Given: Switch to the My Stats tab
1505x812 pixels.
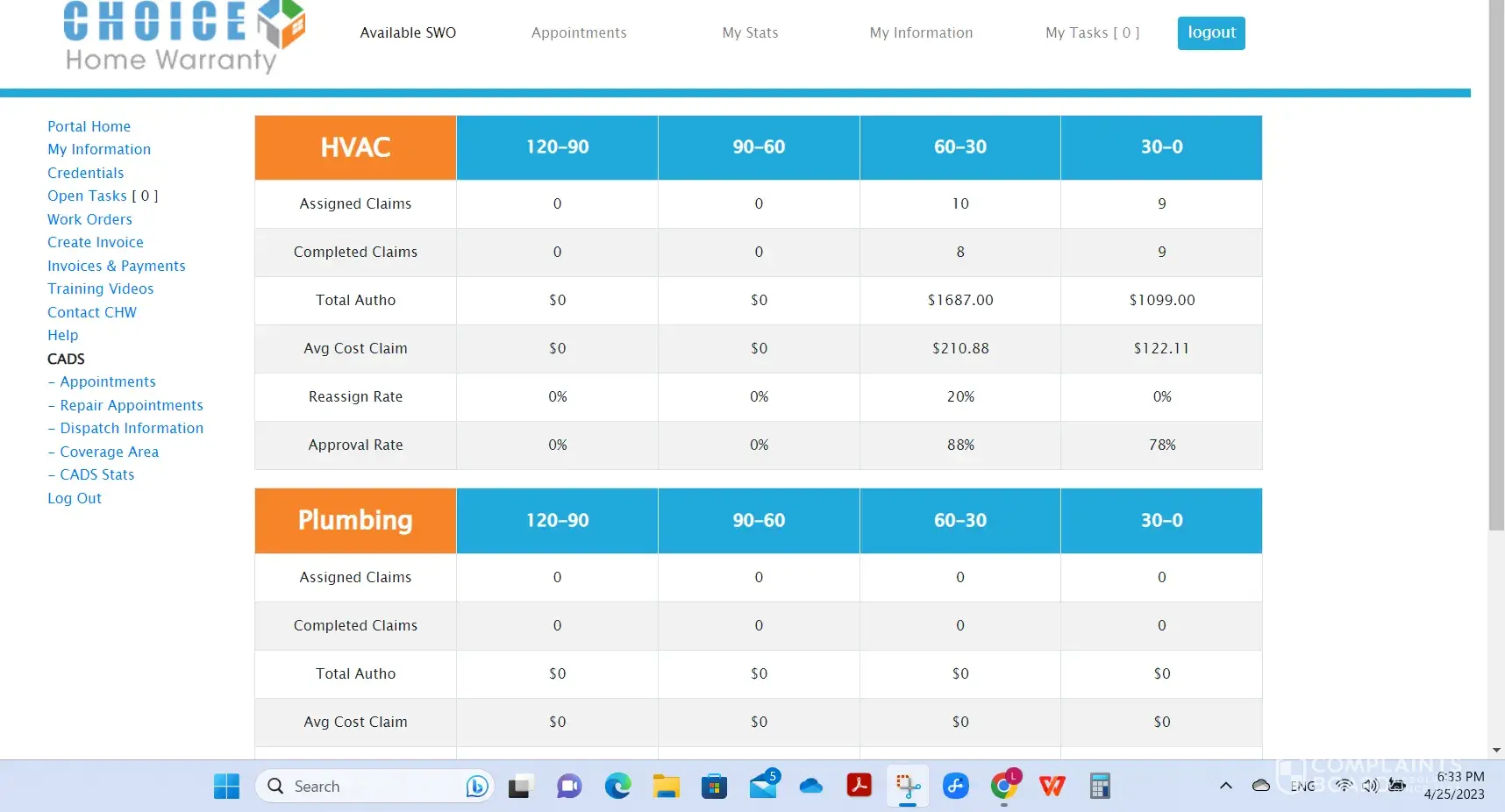Looking at the screenshot, I should pyautogui.click(x=750, y=32).
